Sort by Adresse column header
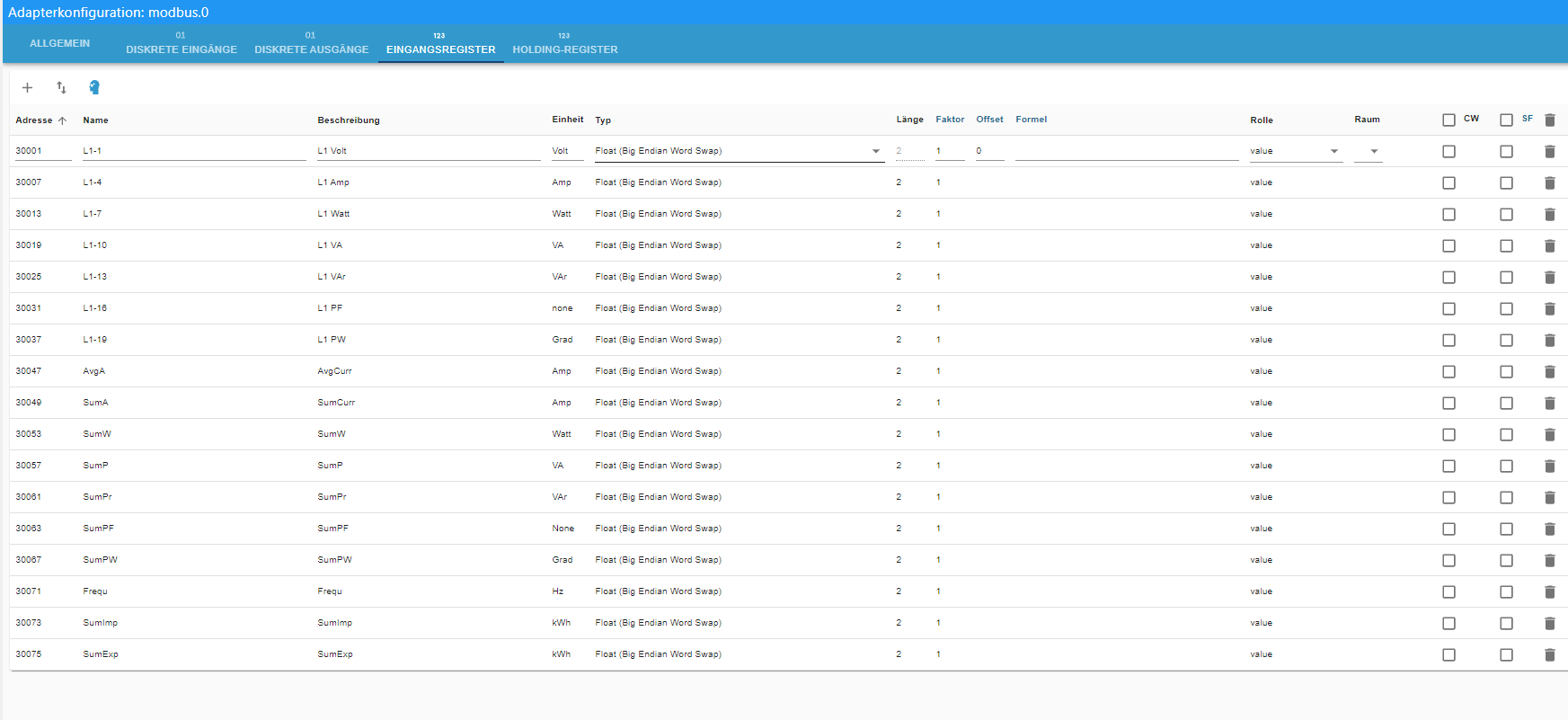 pyautogui.click(x=34, y=120)
